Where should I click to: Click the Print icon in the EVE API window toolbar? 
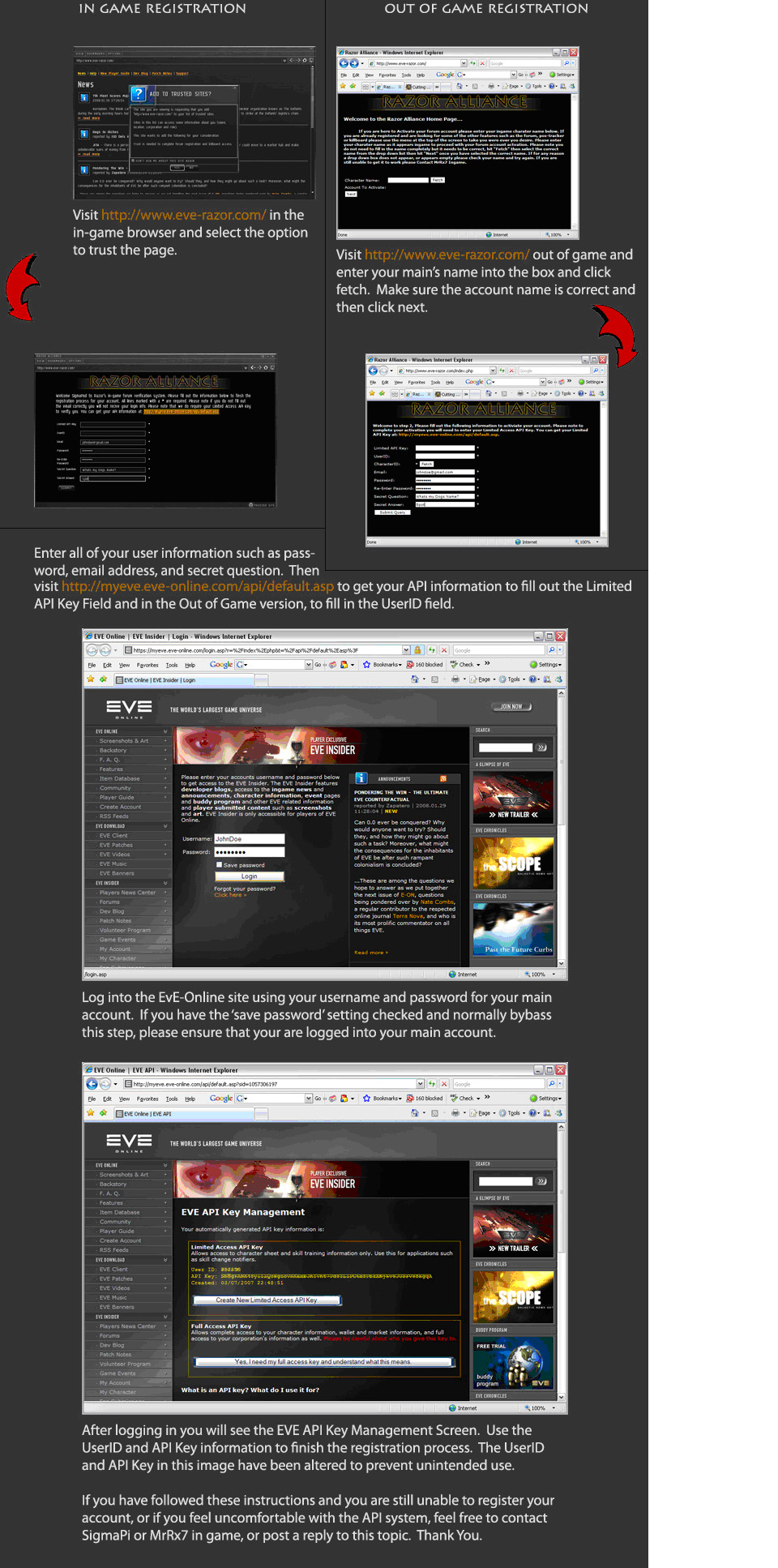pyautogui.click(x=455, y=1113)
